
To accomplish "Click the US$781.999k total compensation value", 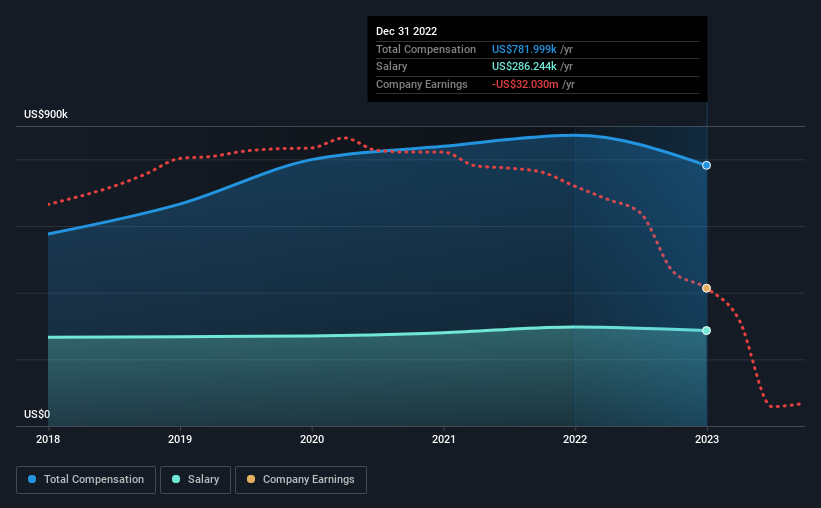I will (x=524, y=49).
